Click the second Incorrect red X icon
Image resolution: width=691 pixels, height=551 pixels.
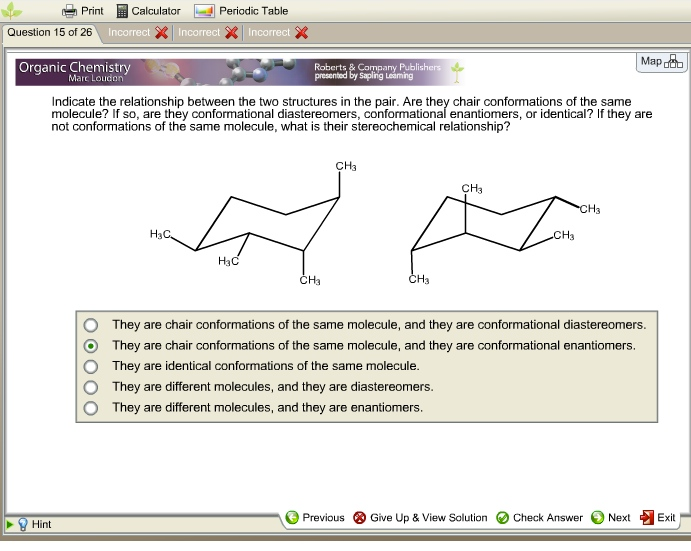pos(231,33)
